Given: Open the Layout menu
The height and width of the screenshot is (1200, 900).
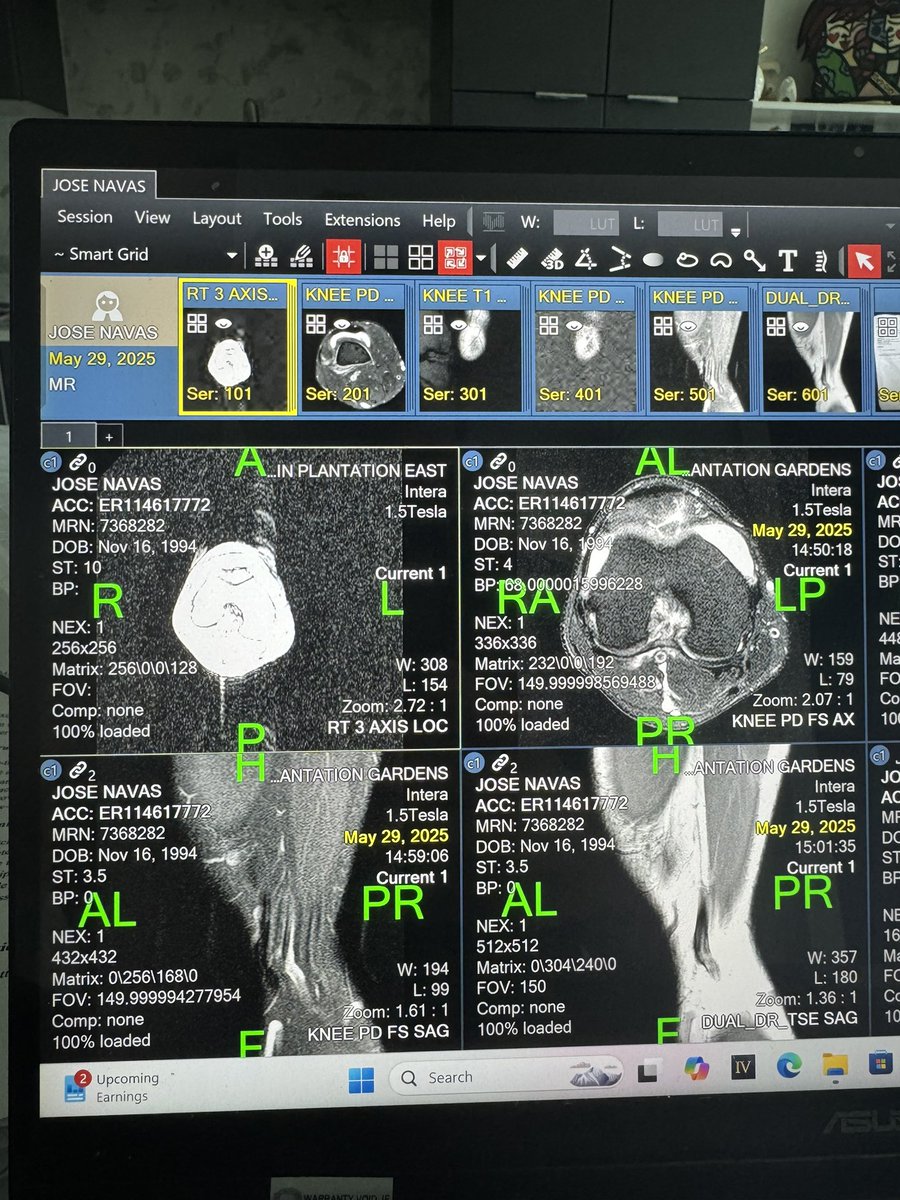Looking at the screenshot, I should (217, 218).
